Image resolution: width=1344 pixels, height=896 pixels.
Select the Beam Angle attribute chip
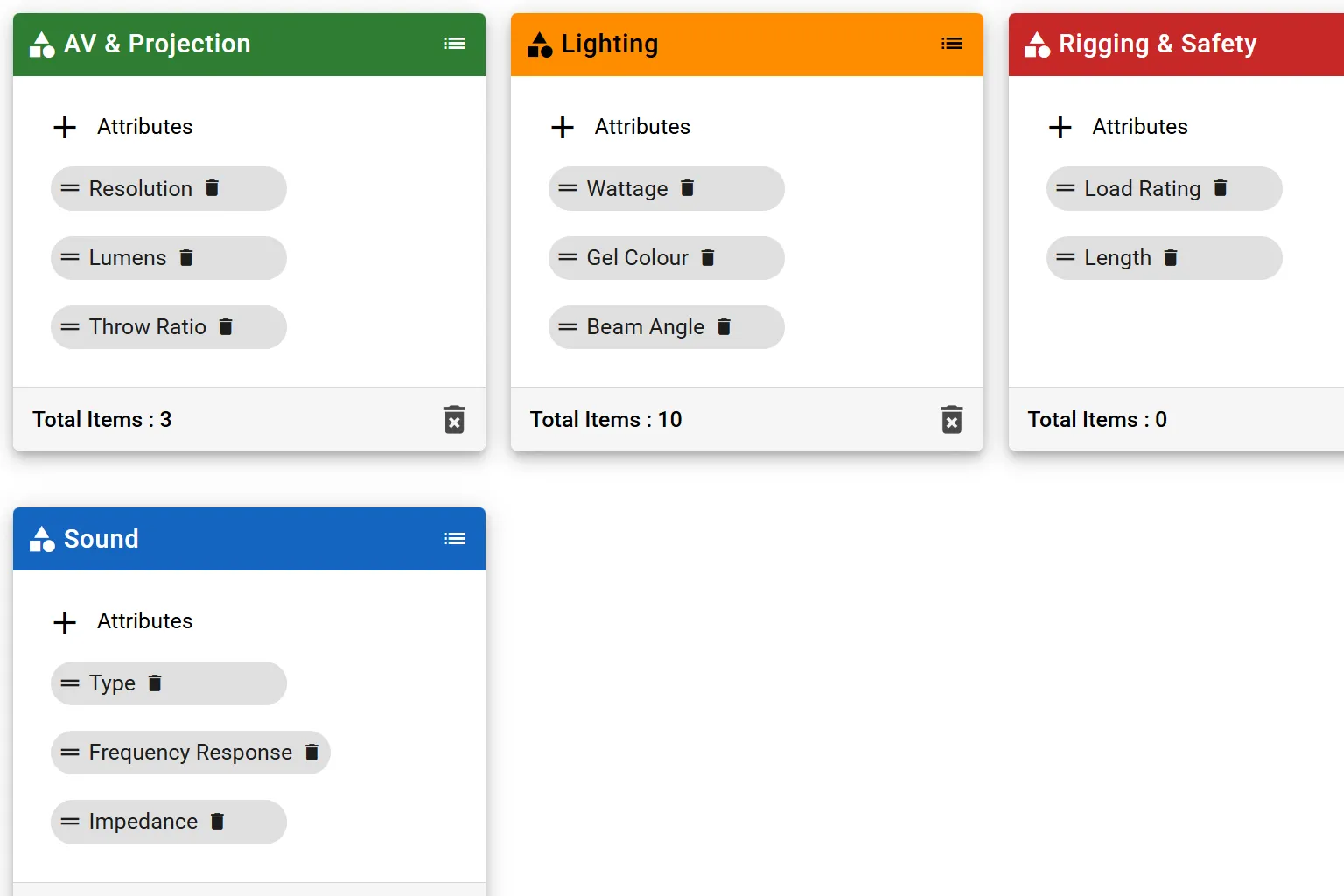645,326
